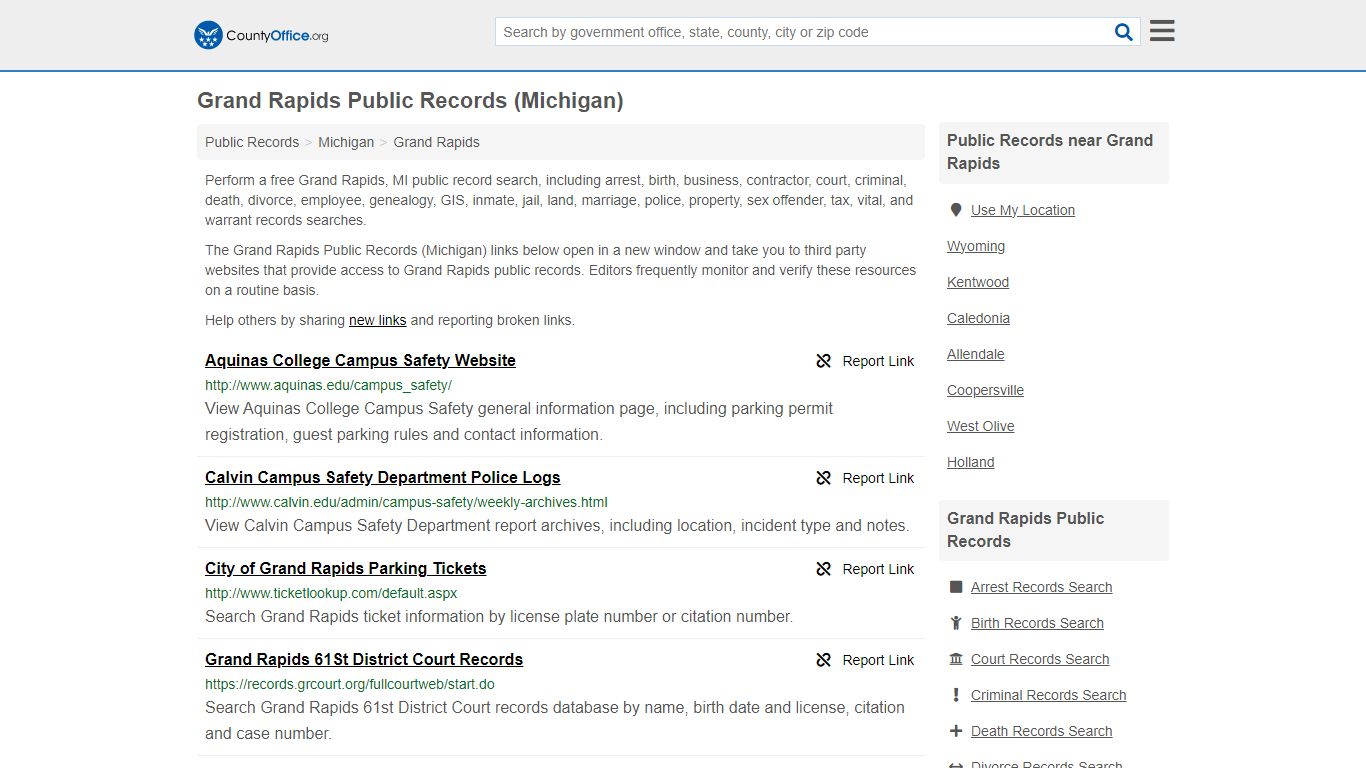
Task: Click the broken-link icon for Parking Tickets row
Action: point(823,569)
